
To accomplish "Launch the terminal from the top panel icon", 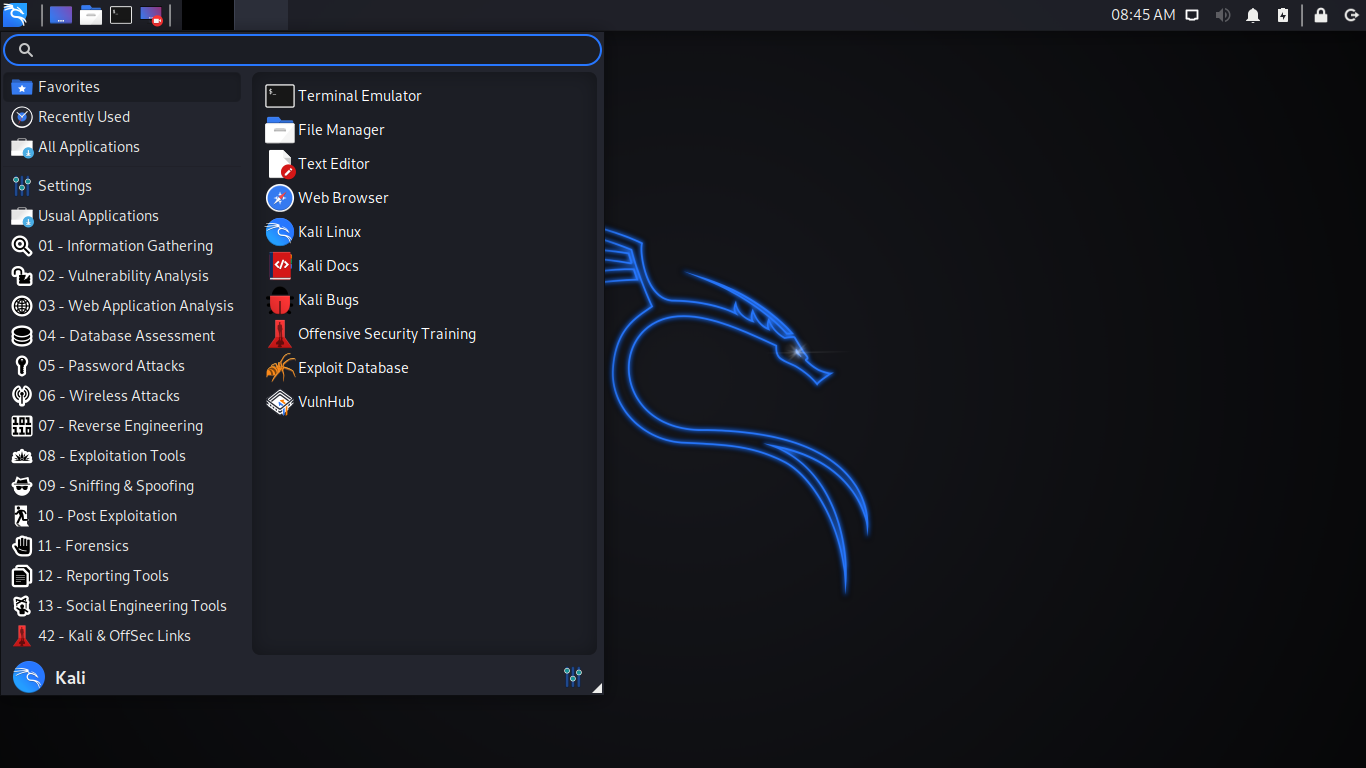I will pos(121,15).
